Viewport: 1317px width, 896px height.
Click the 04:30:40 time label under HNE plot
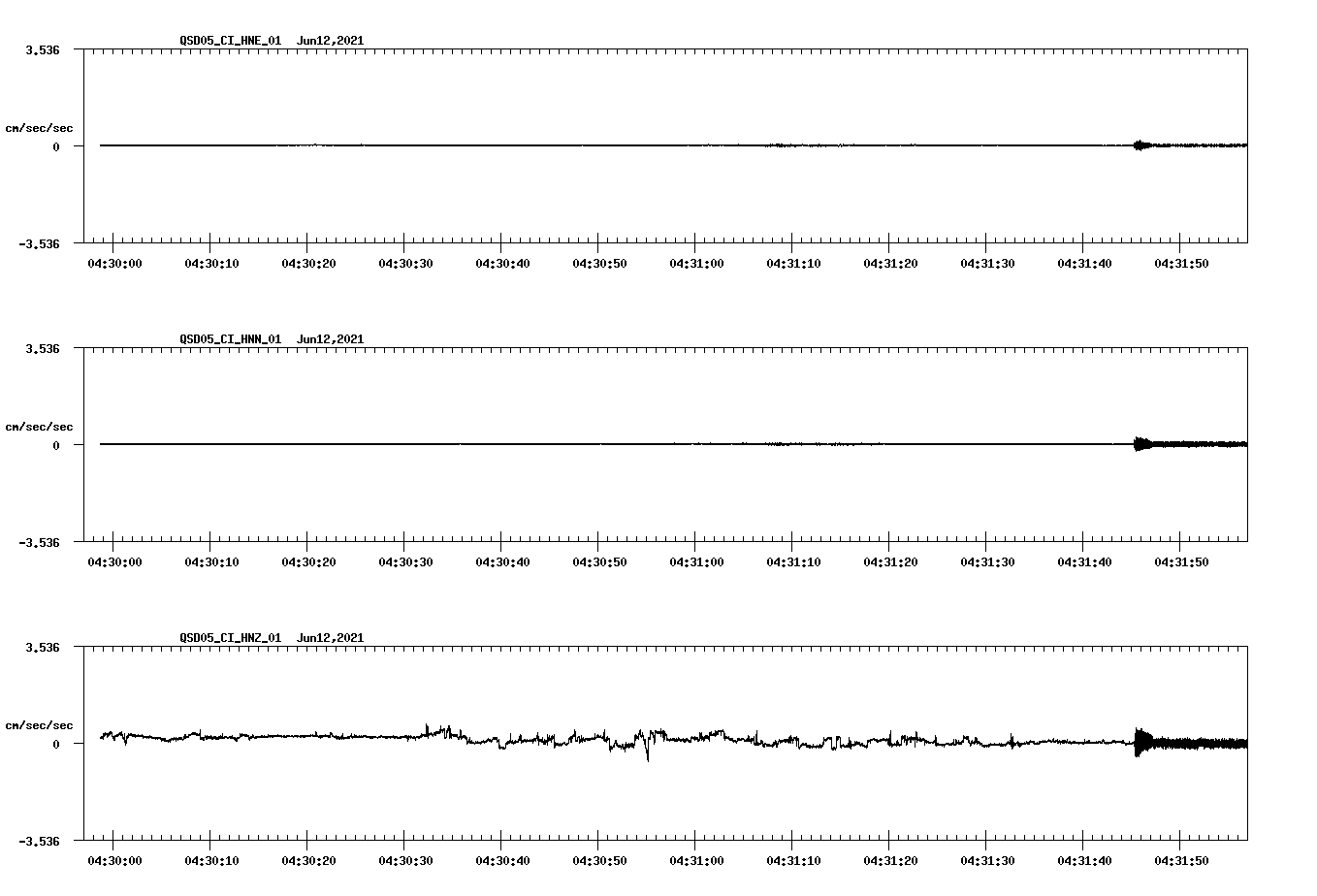click(x=502, y=264)
